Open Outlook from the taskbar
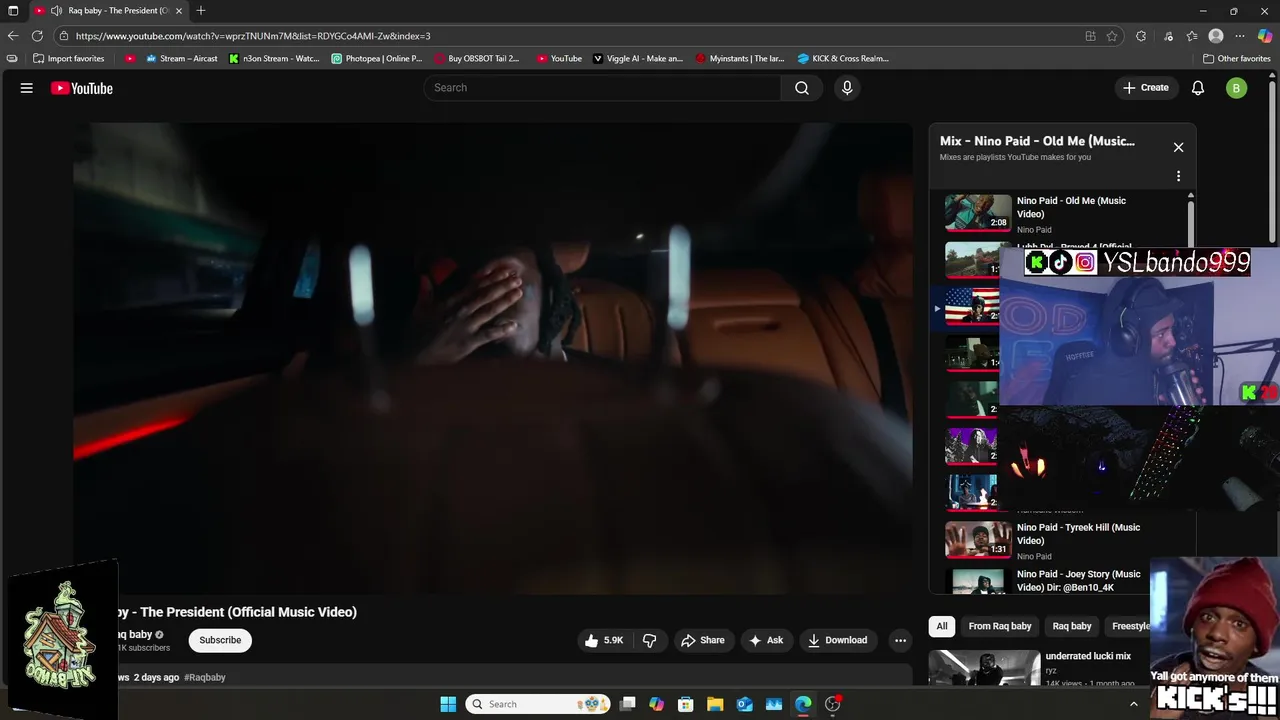1280x720 pixels. [744, 704]
